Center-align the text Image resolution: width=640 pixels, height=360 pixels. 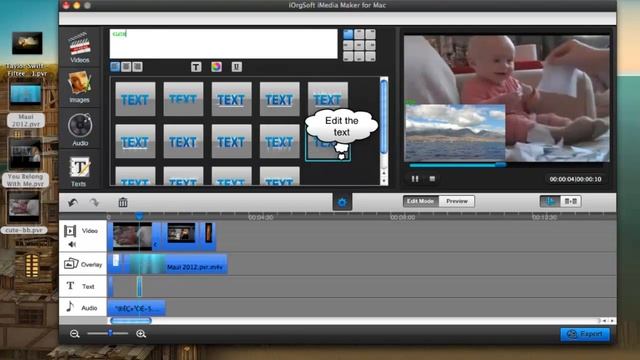click(x=126, y=67)
